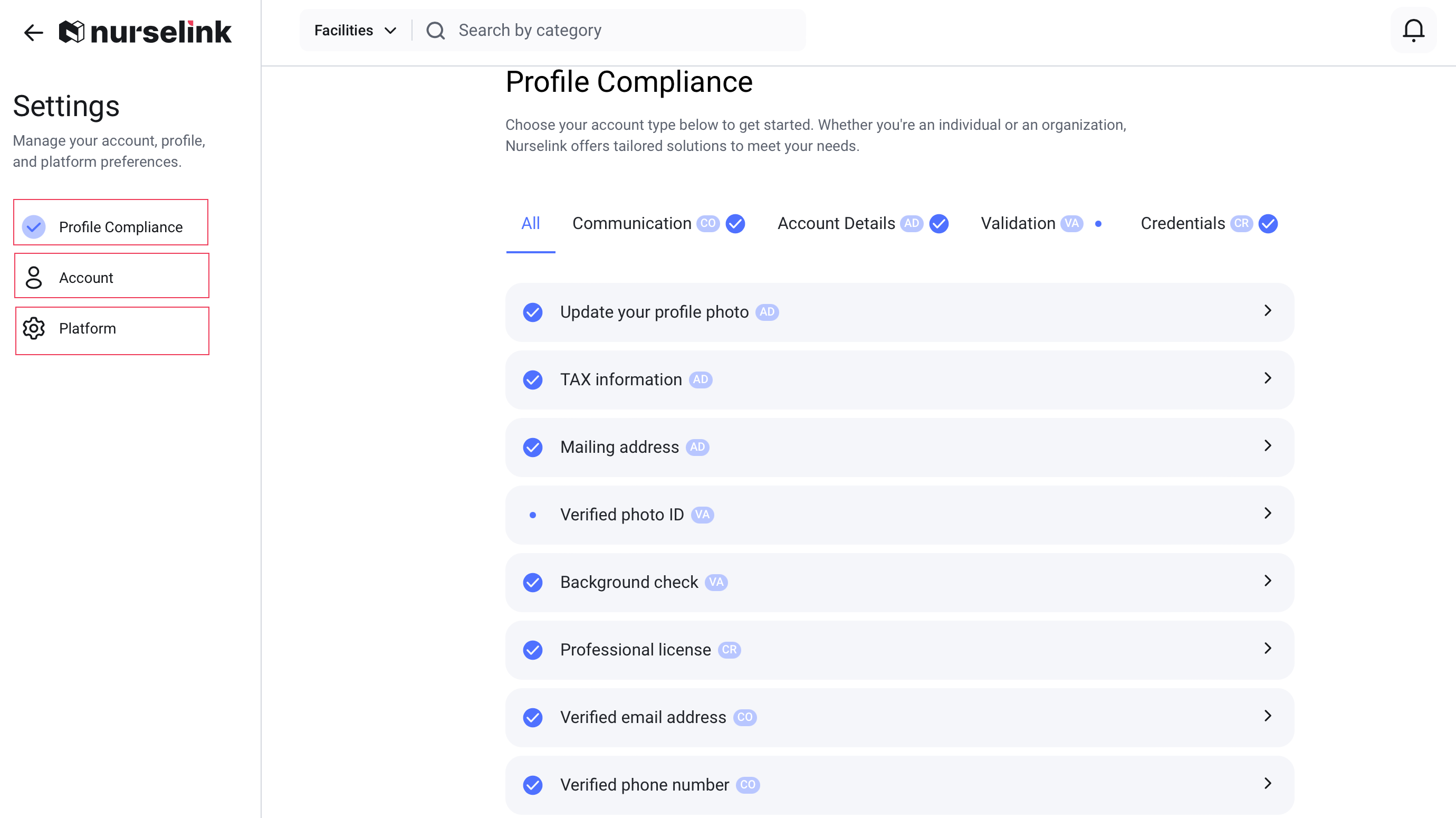Screen dimensions: 1456x818
Task: Expand the Mailing address row chevron
Action: click(1267, 446)
